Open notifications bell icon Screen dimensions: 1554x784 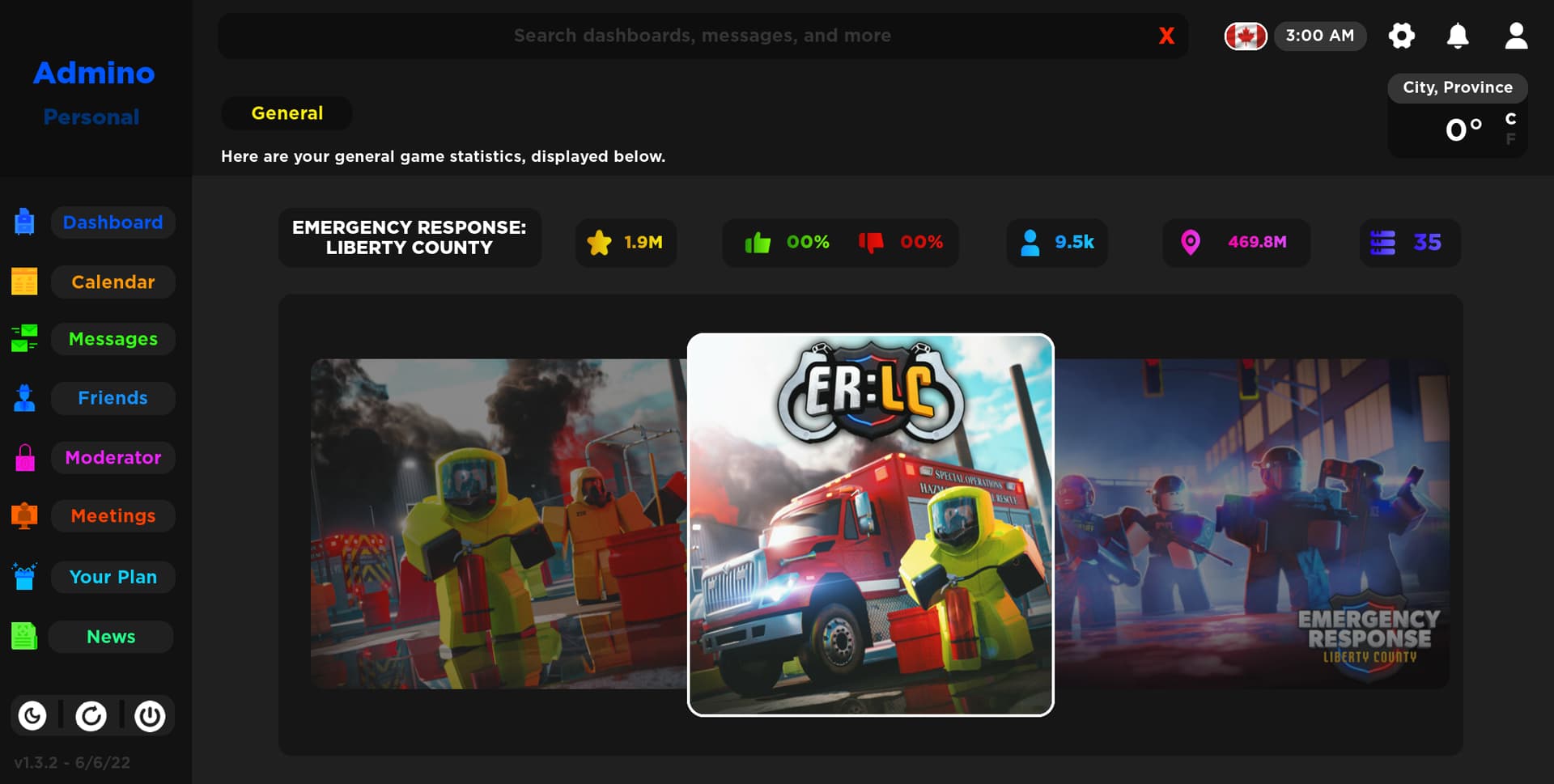click(x=1458, y=36)
